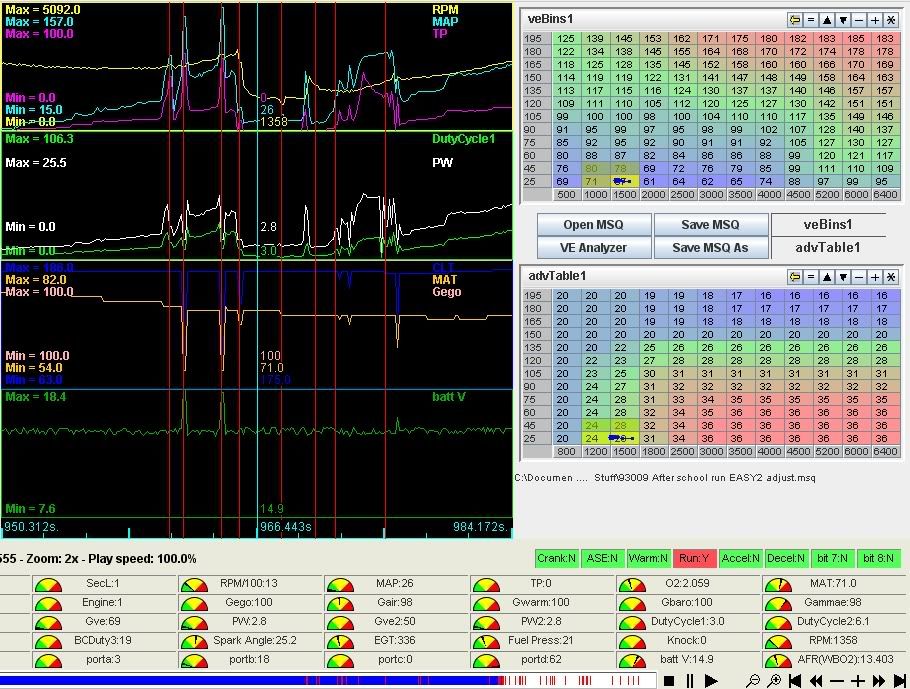Increment selected cells in advTable1 toolbar

tap(874, 277)
